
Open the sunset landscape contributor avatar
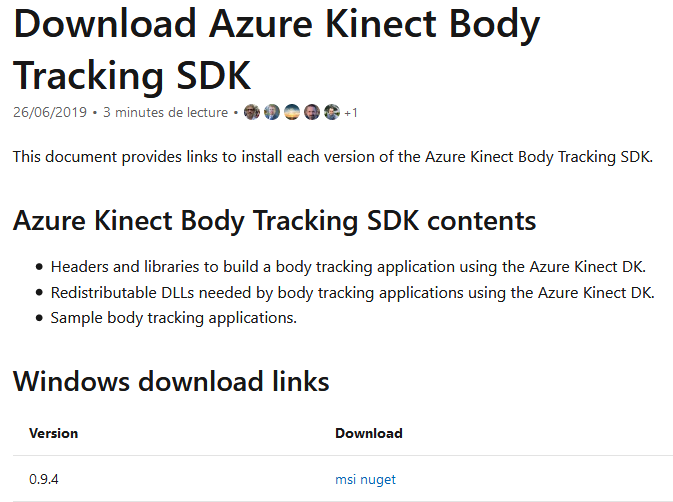click(x=292, y=112)
